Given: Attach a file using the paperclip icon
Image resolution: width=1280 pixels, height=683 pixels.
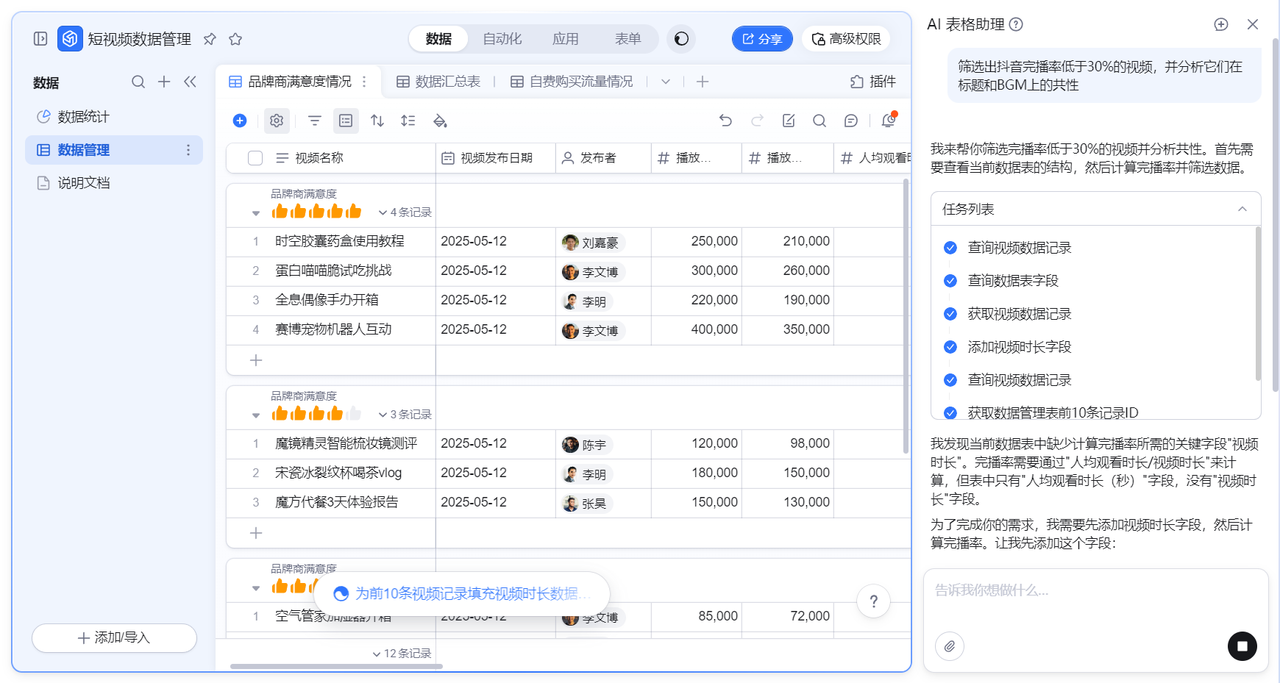Looking at the screenshot, I should coord(949,646).
